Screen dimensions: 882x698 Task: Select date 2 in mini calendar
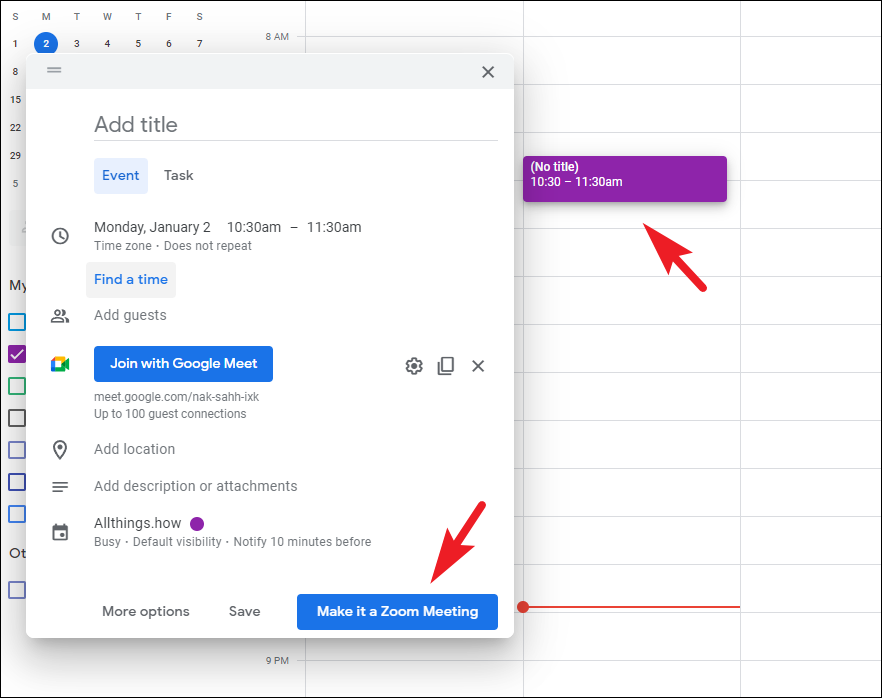click(46, 44)
